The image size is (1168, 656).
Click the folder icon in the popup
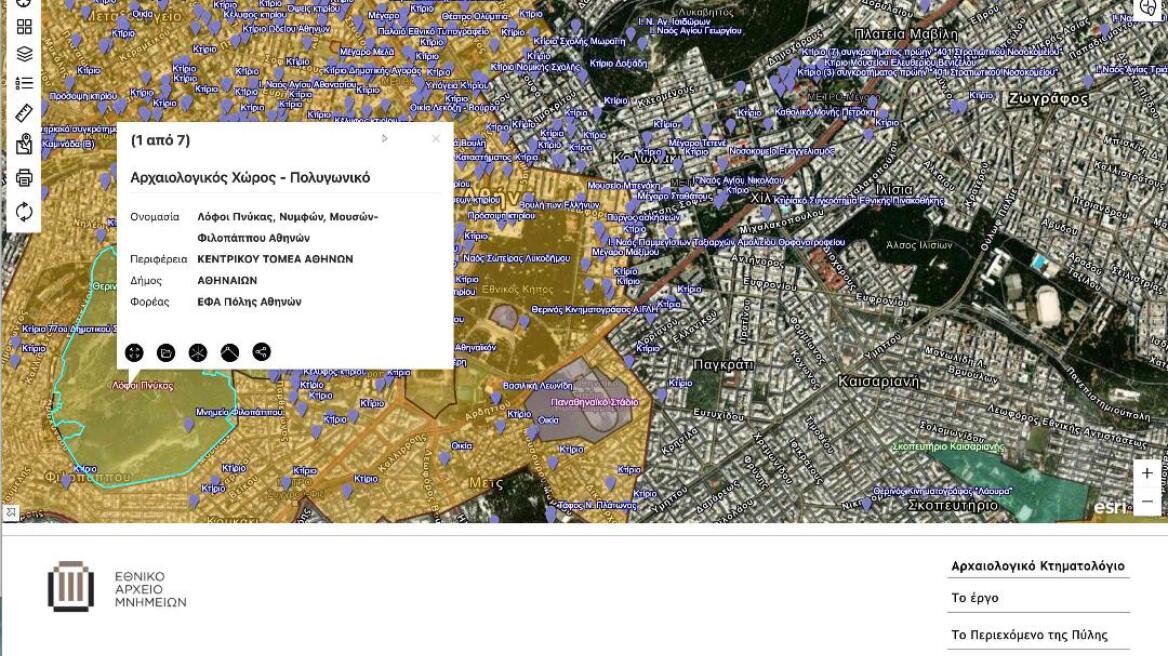coord(166,352)
